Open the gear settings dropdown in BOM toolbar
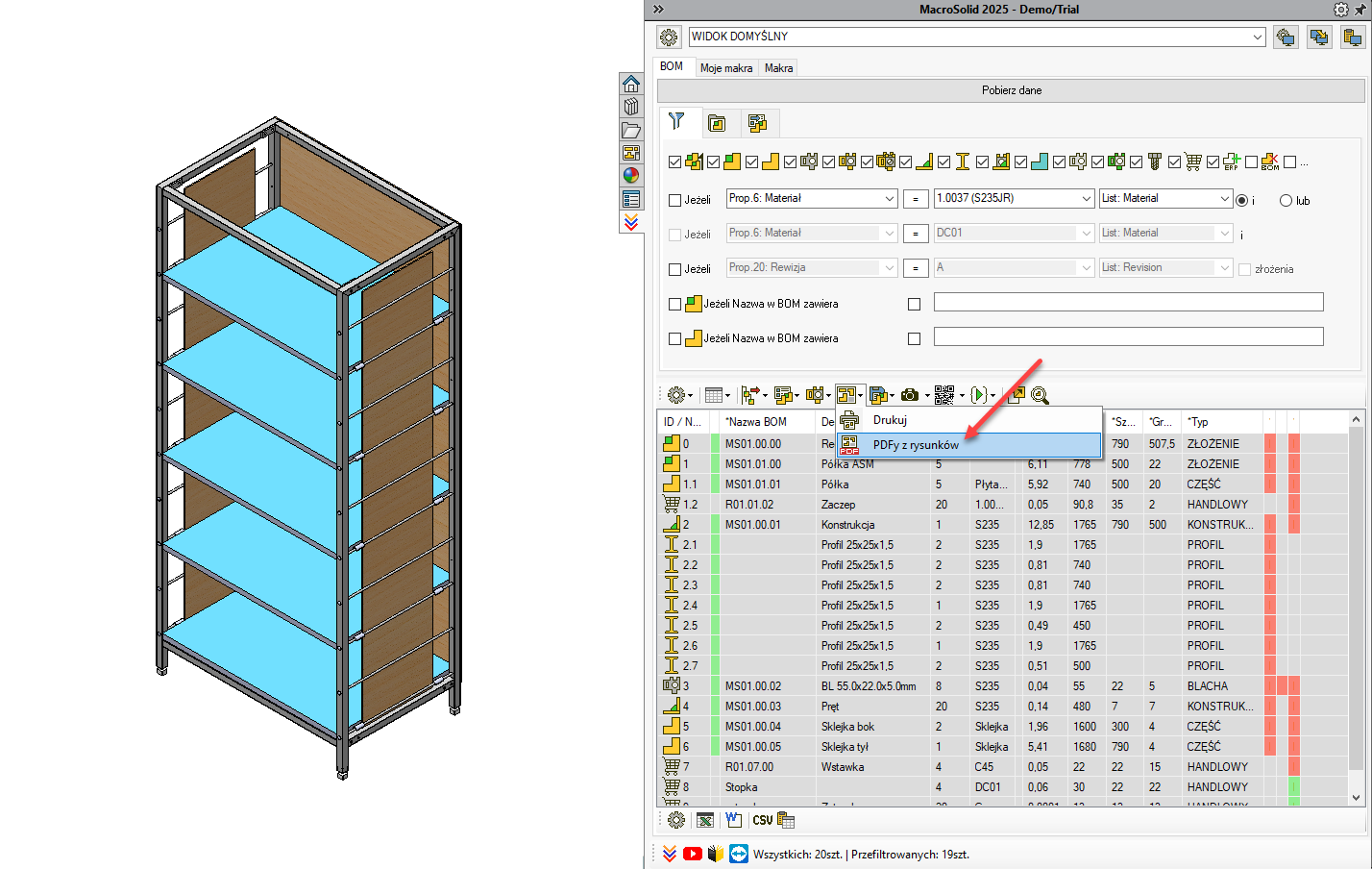This screenshot has height=869, width=1372. pos(679,395)
